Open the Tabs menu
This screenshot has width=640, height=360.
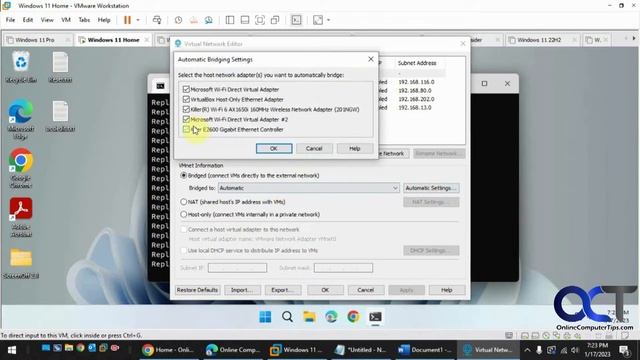click(84, 20)
